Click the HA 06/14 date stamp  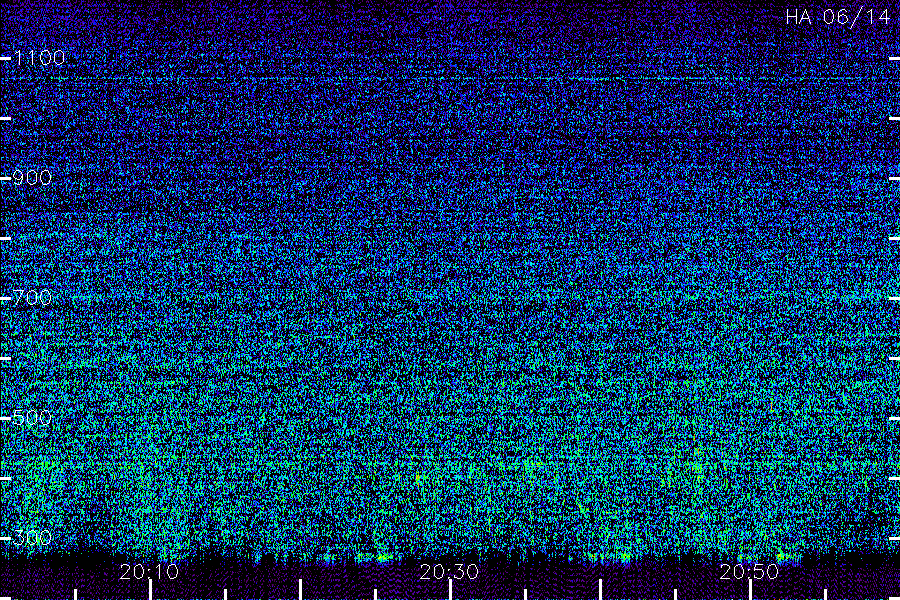click(837, 17)
